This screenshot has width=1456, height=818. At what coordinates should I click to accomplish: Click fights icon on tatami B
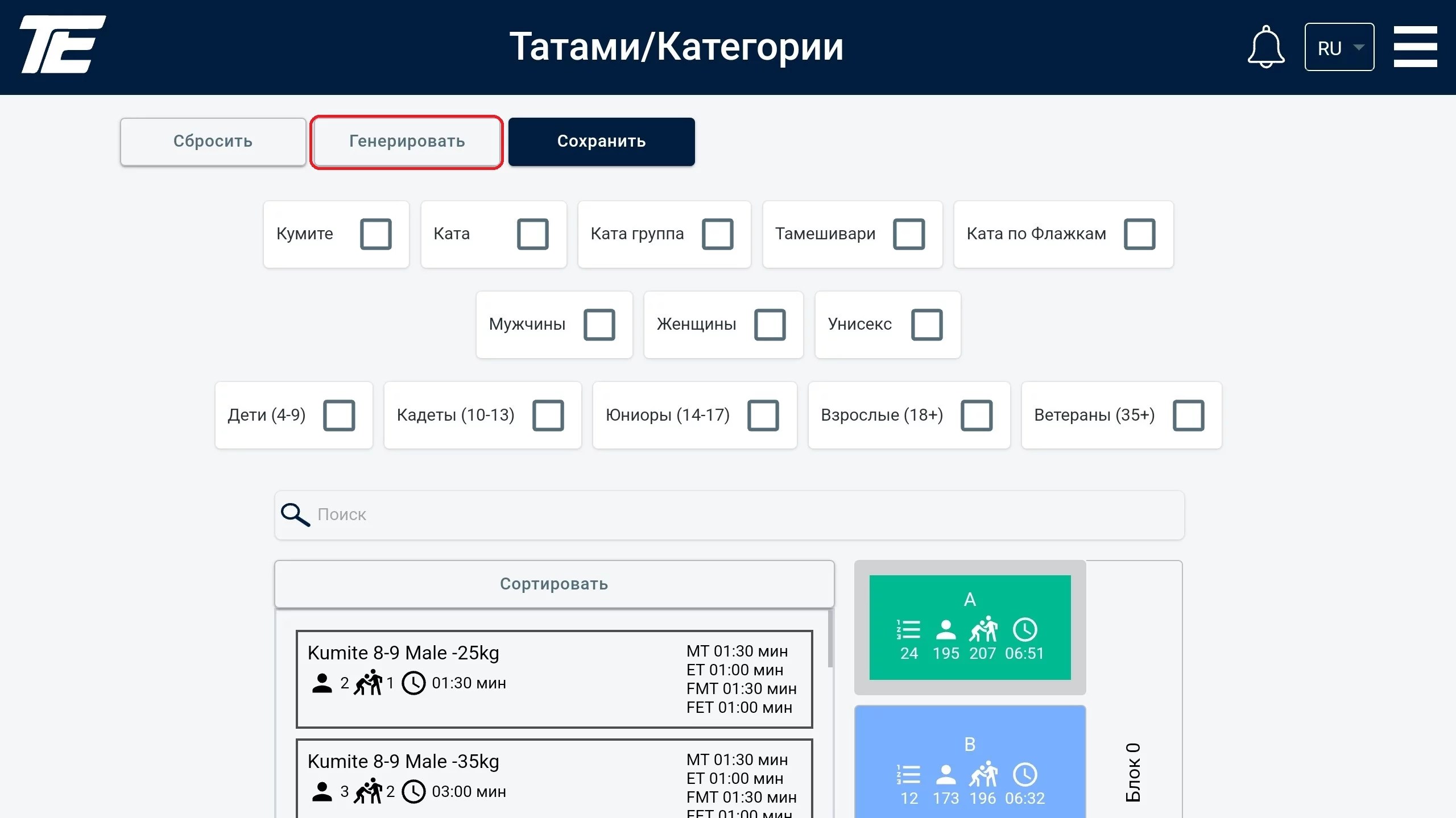click(x=983, y=774)
